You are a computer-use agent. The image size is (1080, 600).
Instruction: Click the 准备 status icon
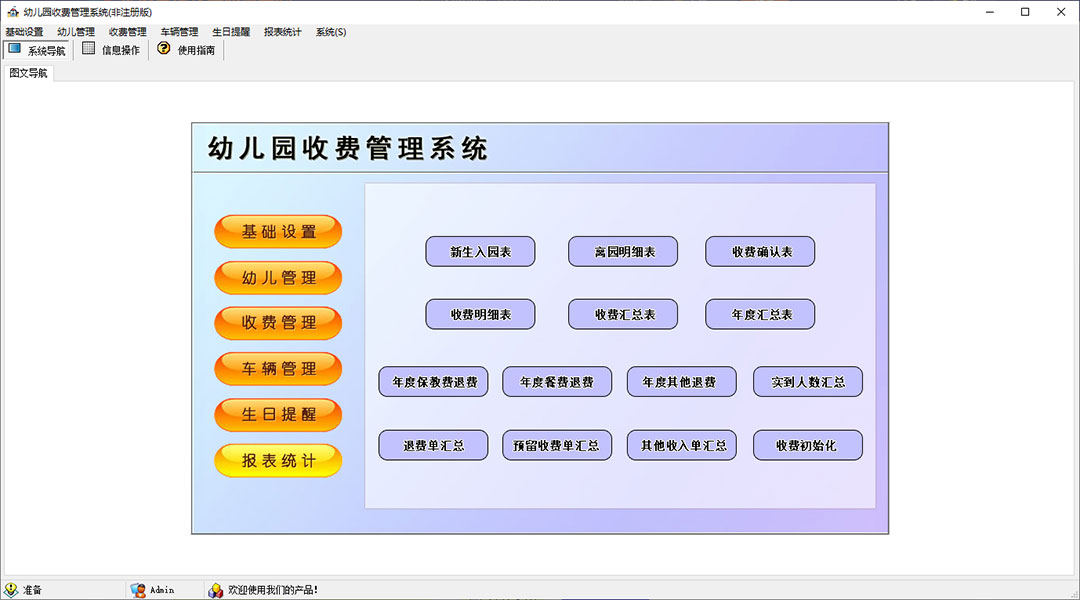coord(10,590)
